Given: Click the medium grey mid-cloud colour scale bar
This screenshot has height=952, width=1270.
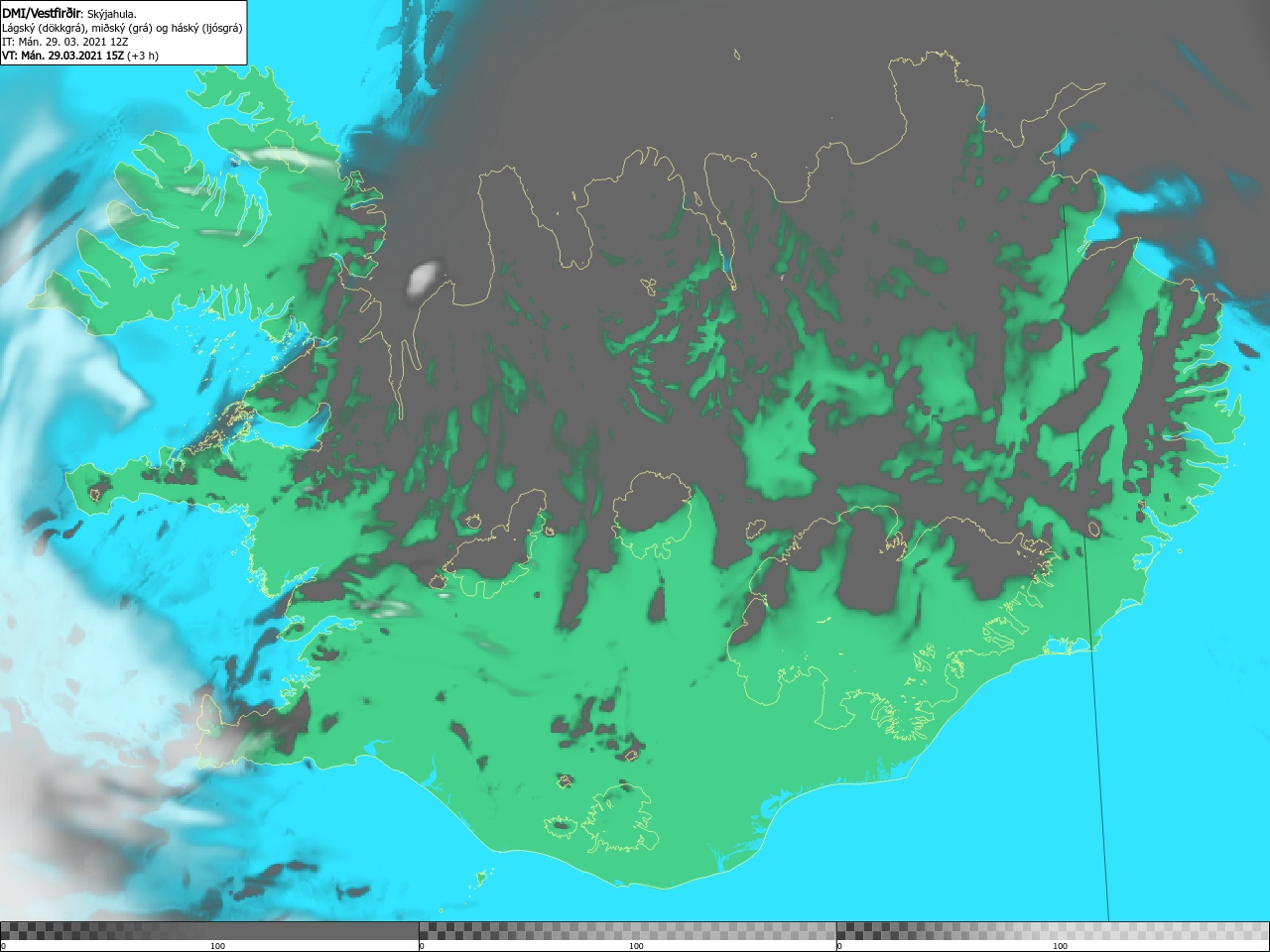Looking at the screenshot, I should (627, 931).
